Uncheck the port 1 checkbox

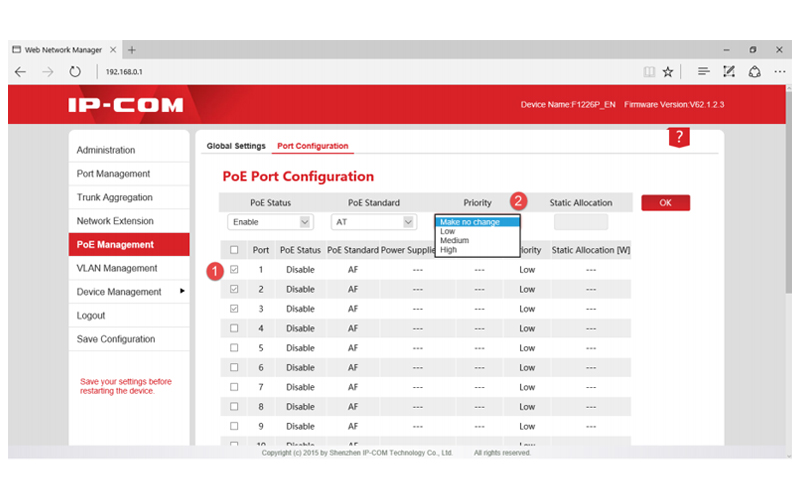coord(234,269)
